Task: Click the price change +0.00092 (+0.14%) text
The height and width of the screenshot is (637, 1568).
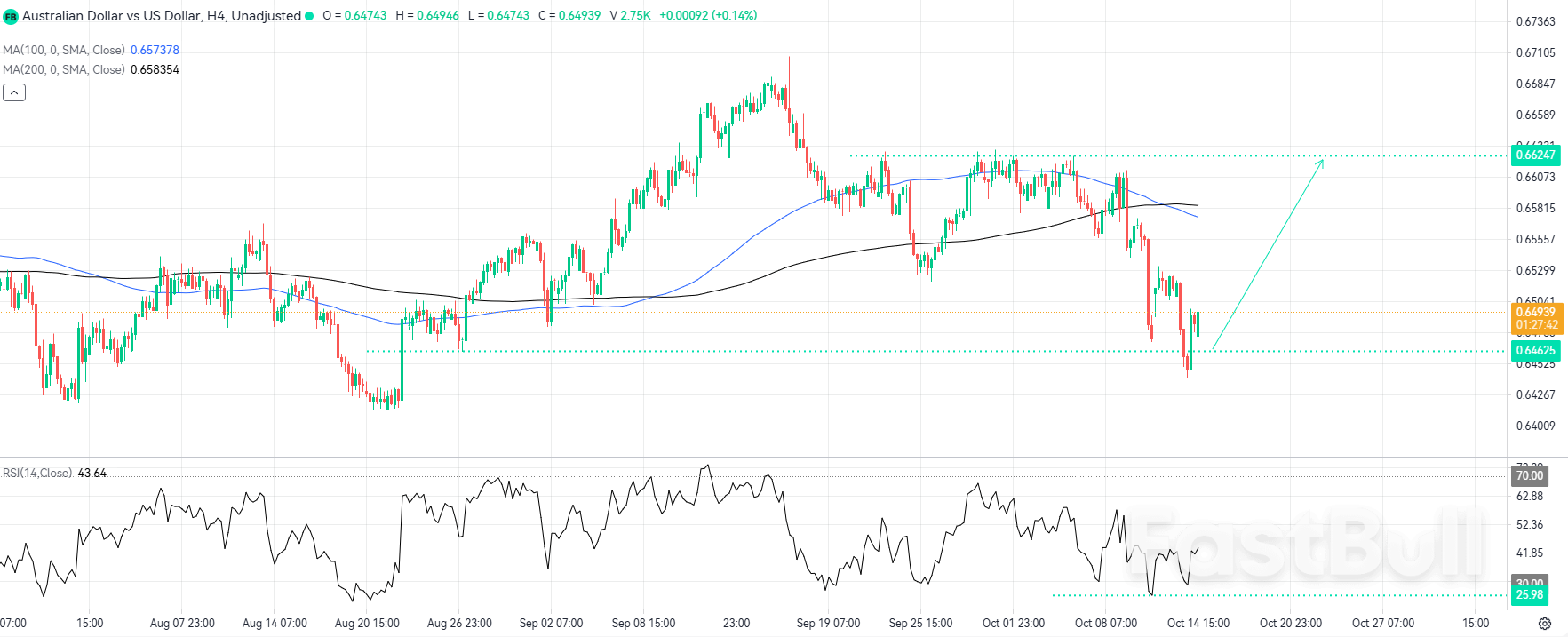Action: coord(708,16)
